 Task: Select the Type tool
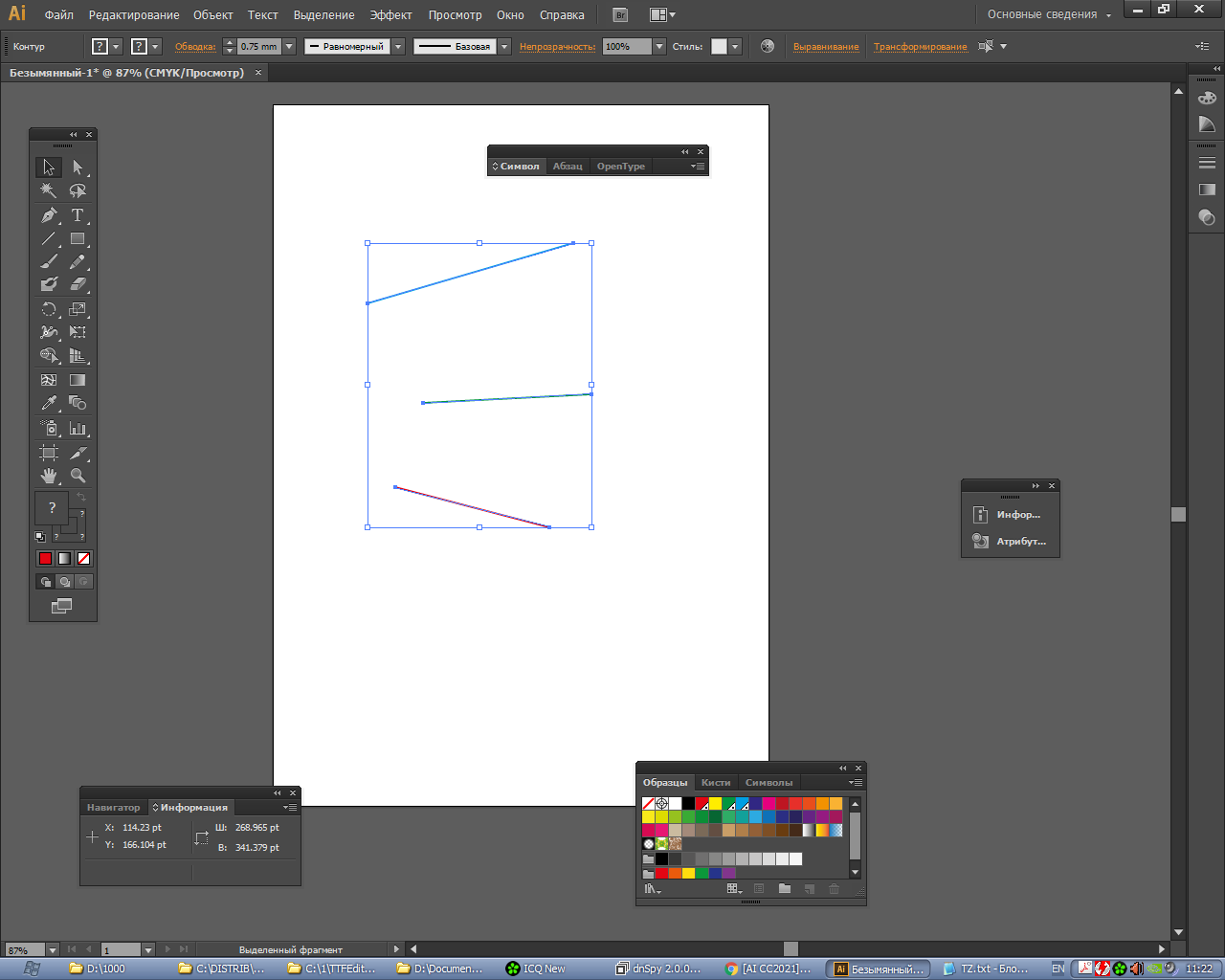(78, 215)
